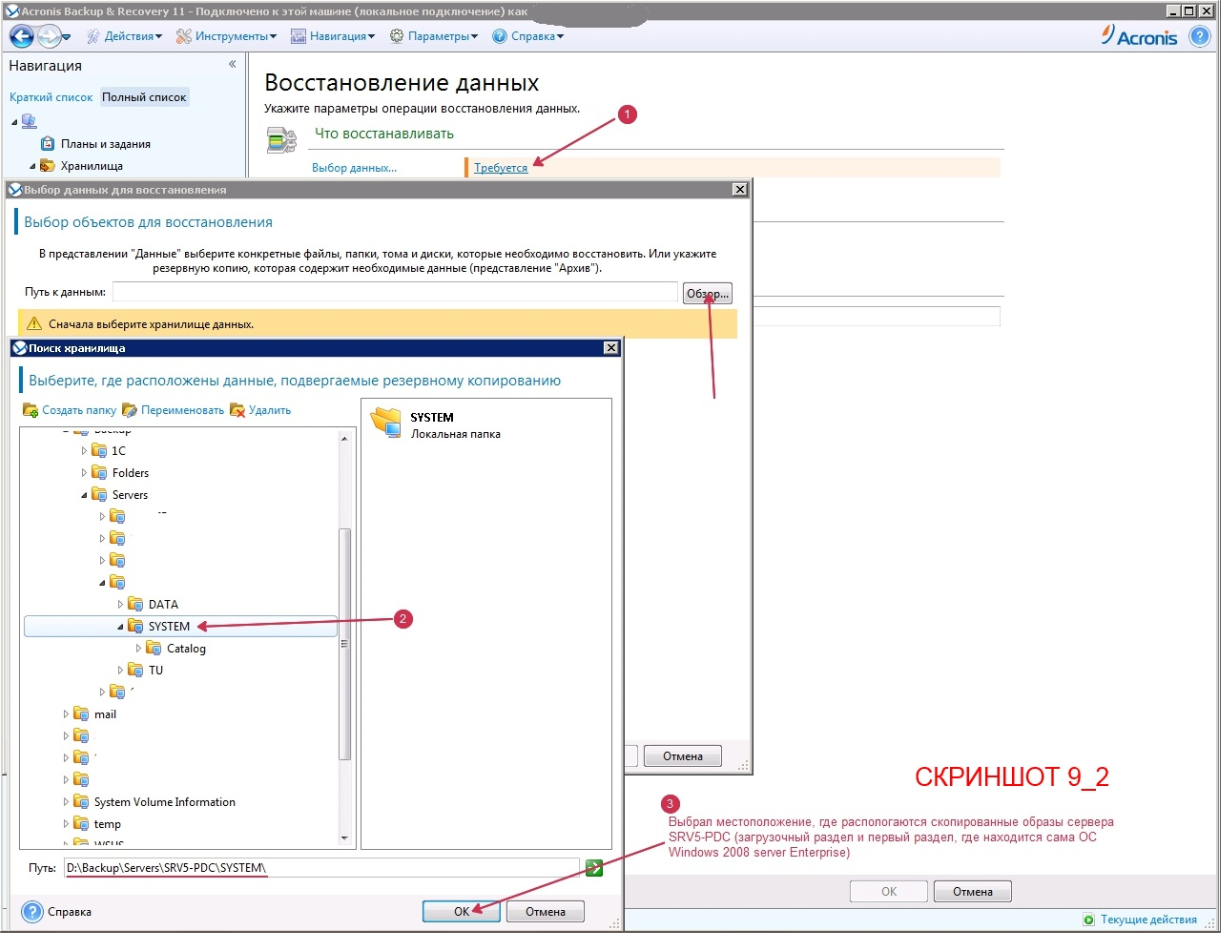The width and height of the screenshot is (1221, 933).
Task: Expand the Catalog folder node
Action: click(x=140, y=649)
